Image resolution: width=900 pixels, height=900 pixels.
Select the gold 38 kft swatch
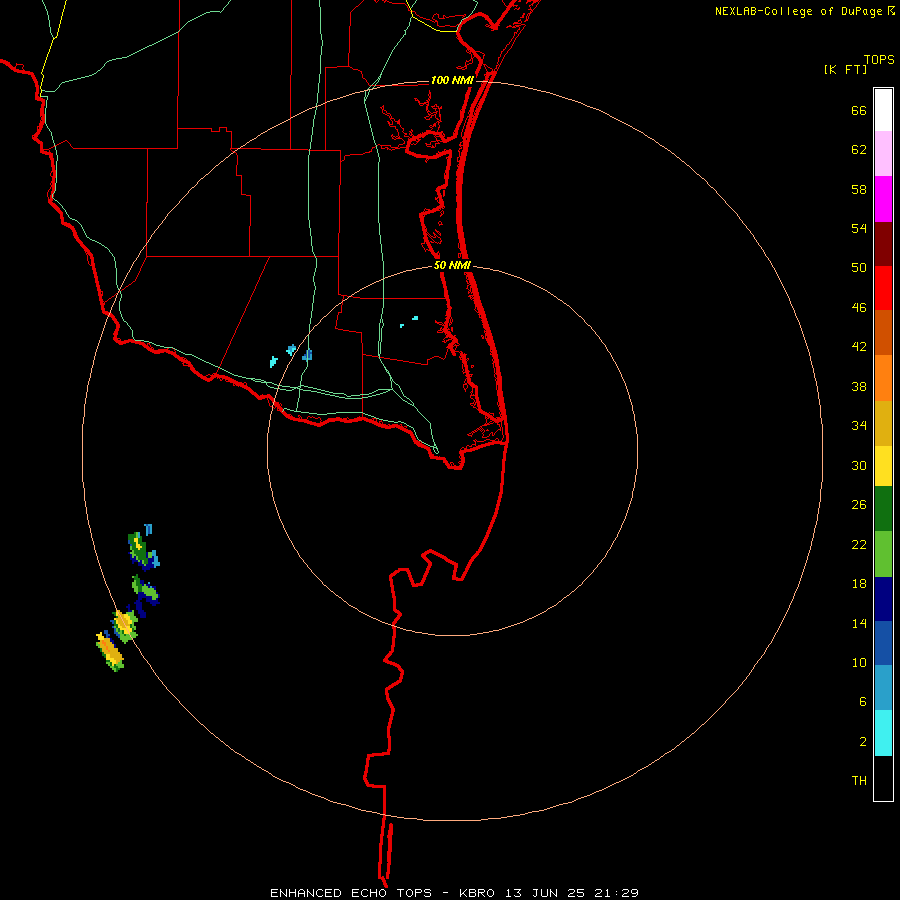pyautogui.click(x=883, y=423)
